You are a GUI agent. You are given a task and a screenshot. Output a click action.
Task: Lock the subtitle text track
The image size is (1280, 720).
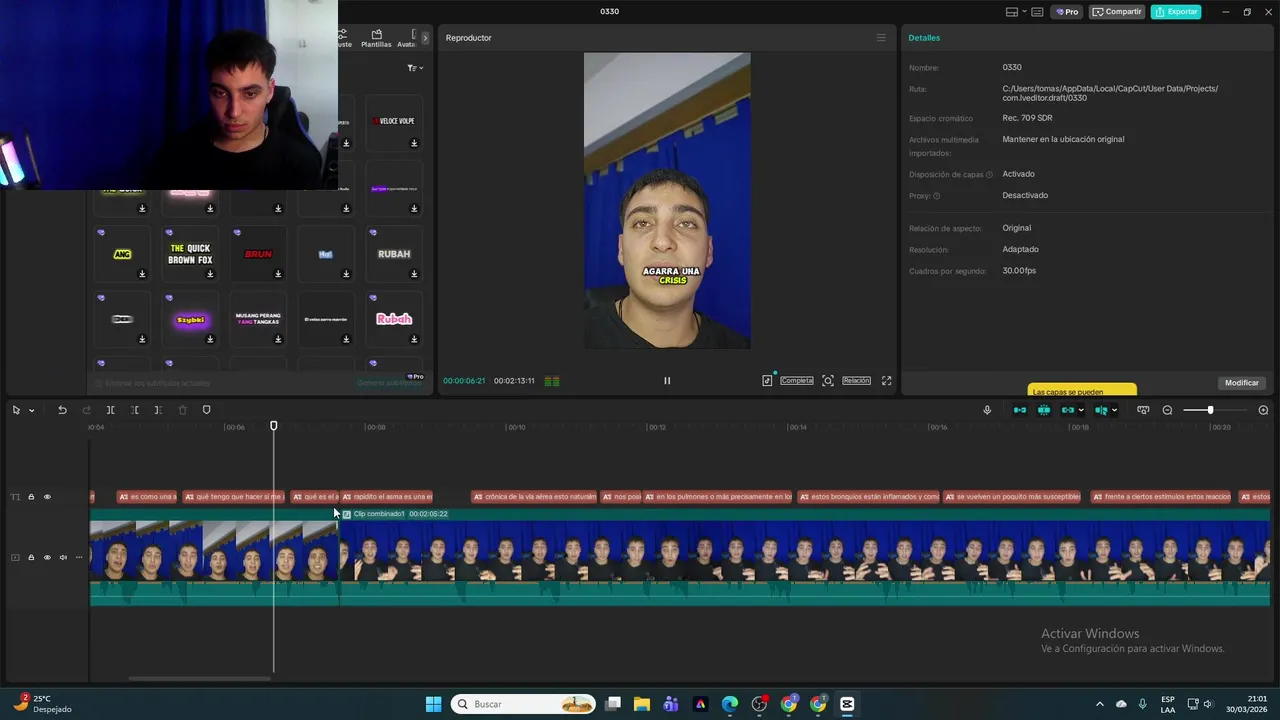coord(31,497)
